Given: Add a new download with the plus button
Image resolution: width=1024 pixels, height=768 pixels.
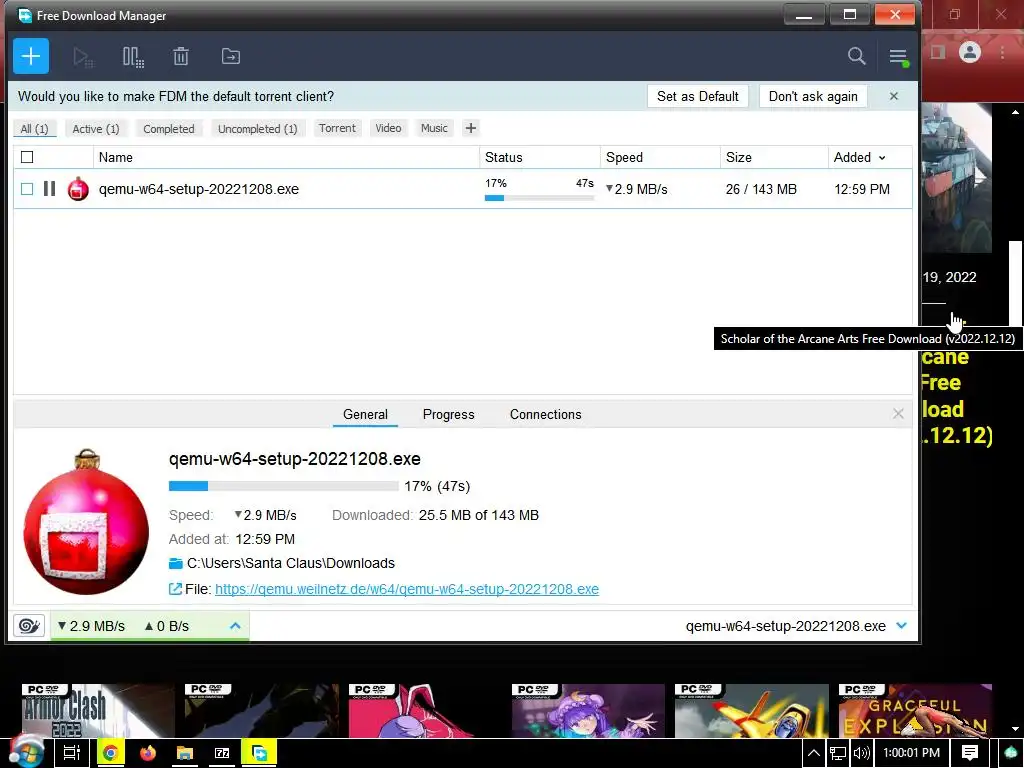Looking at the screenshot, I should (x=31, y=56).
